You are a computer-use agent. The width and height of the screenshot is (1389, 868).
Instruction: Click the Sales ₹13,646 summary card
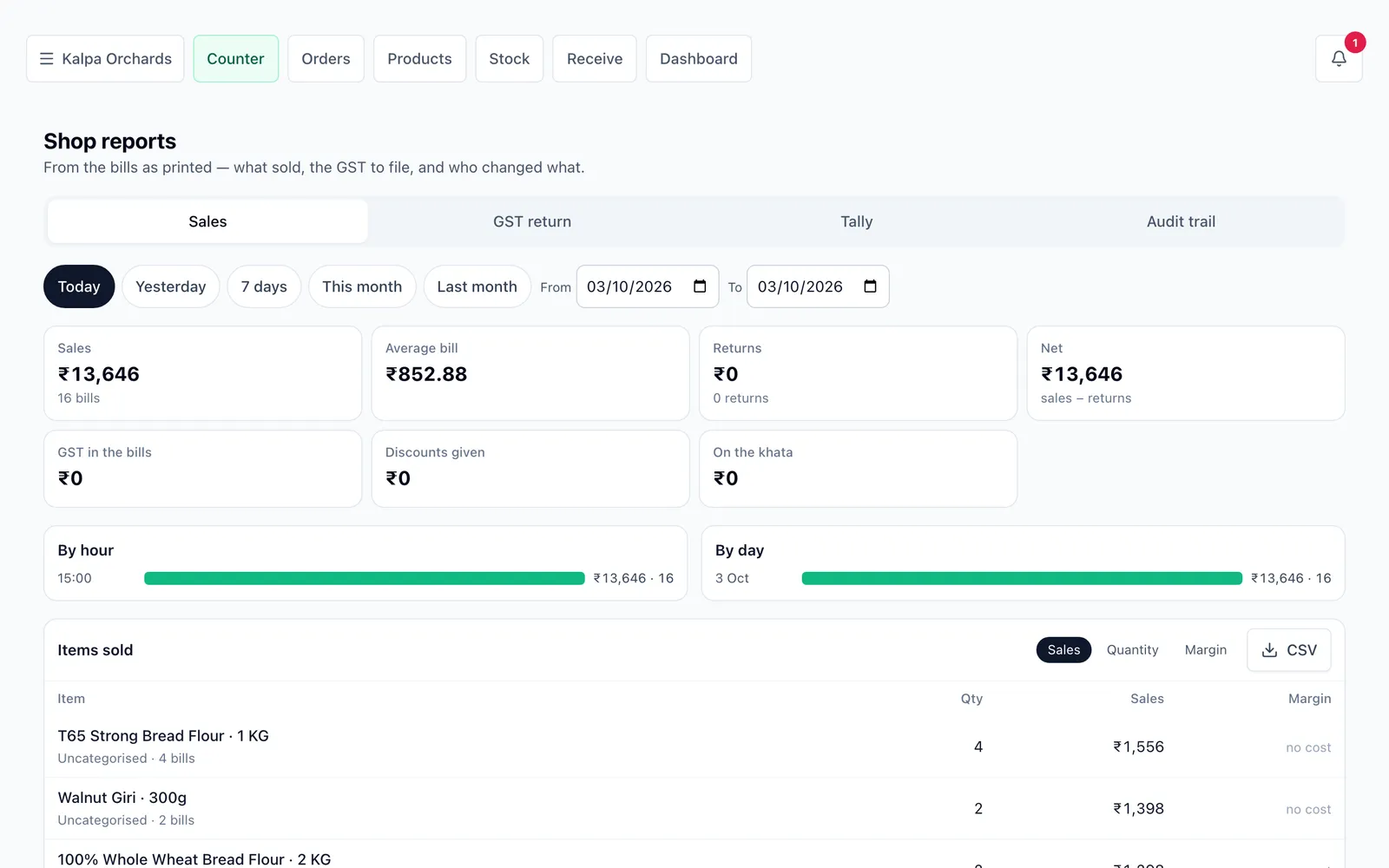click(x=202, y=373)
